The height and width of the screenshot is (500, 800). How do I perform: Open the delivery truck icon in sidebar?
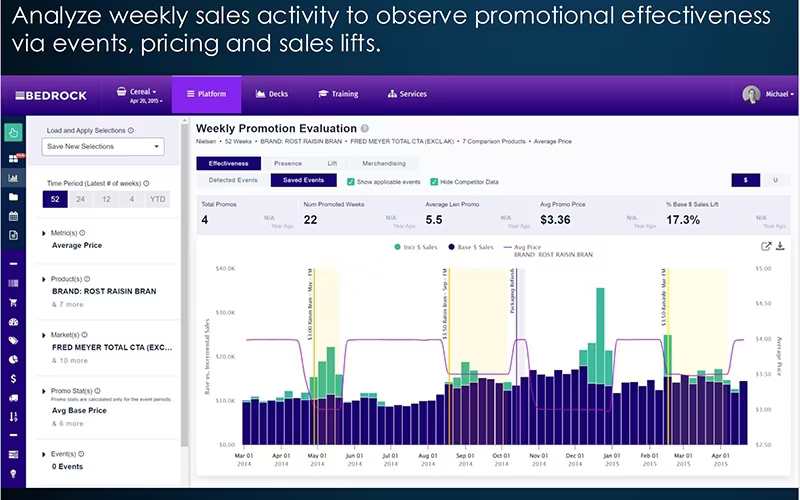click(x=13, y=398)
